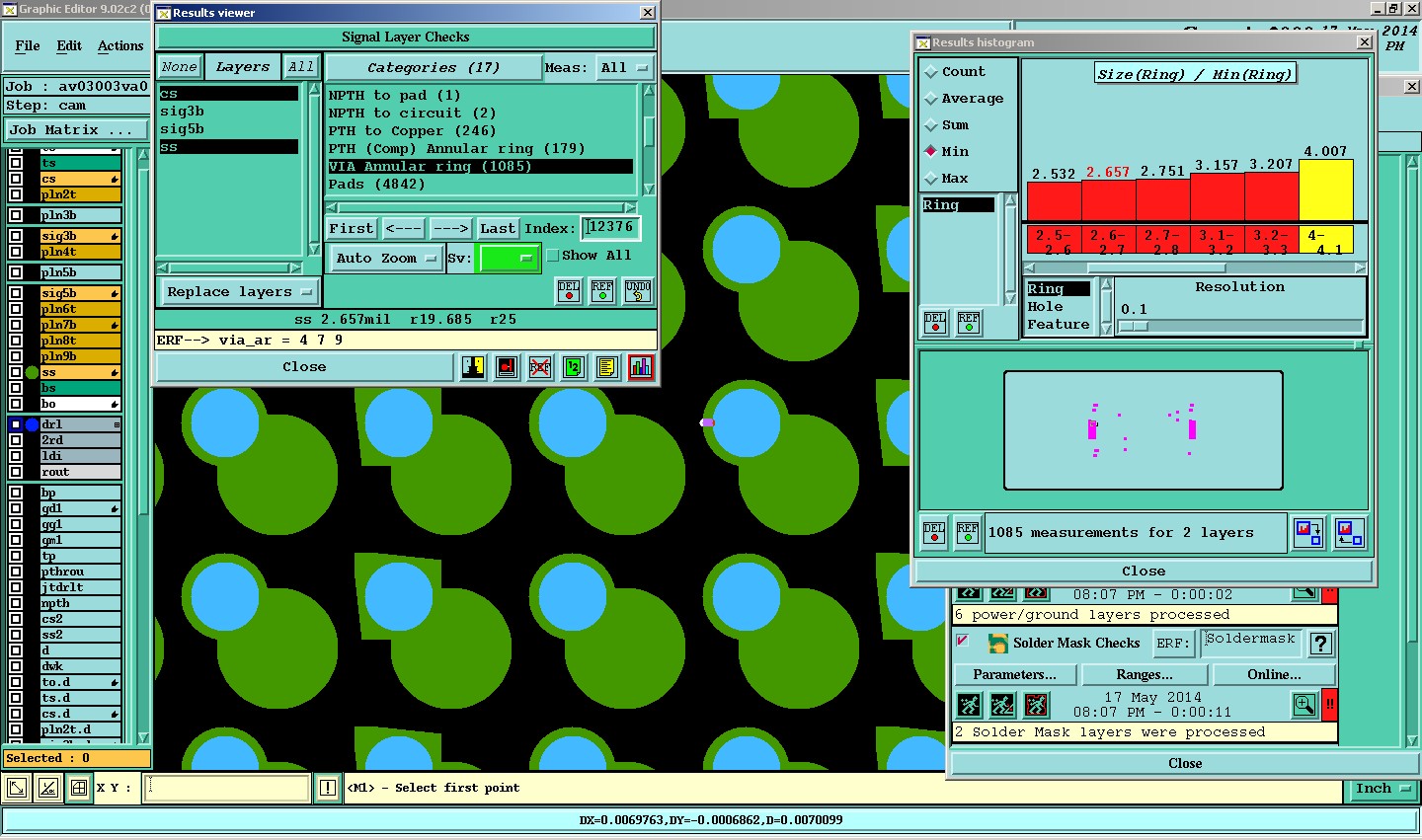Click the green numbered page icon
This screenshot has height=840, width=1422.
pos(574,367)
